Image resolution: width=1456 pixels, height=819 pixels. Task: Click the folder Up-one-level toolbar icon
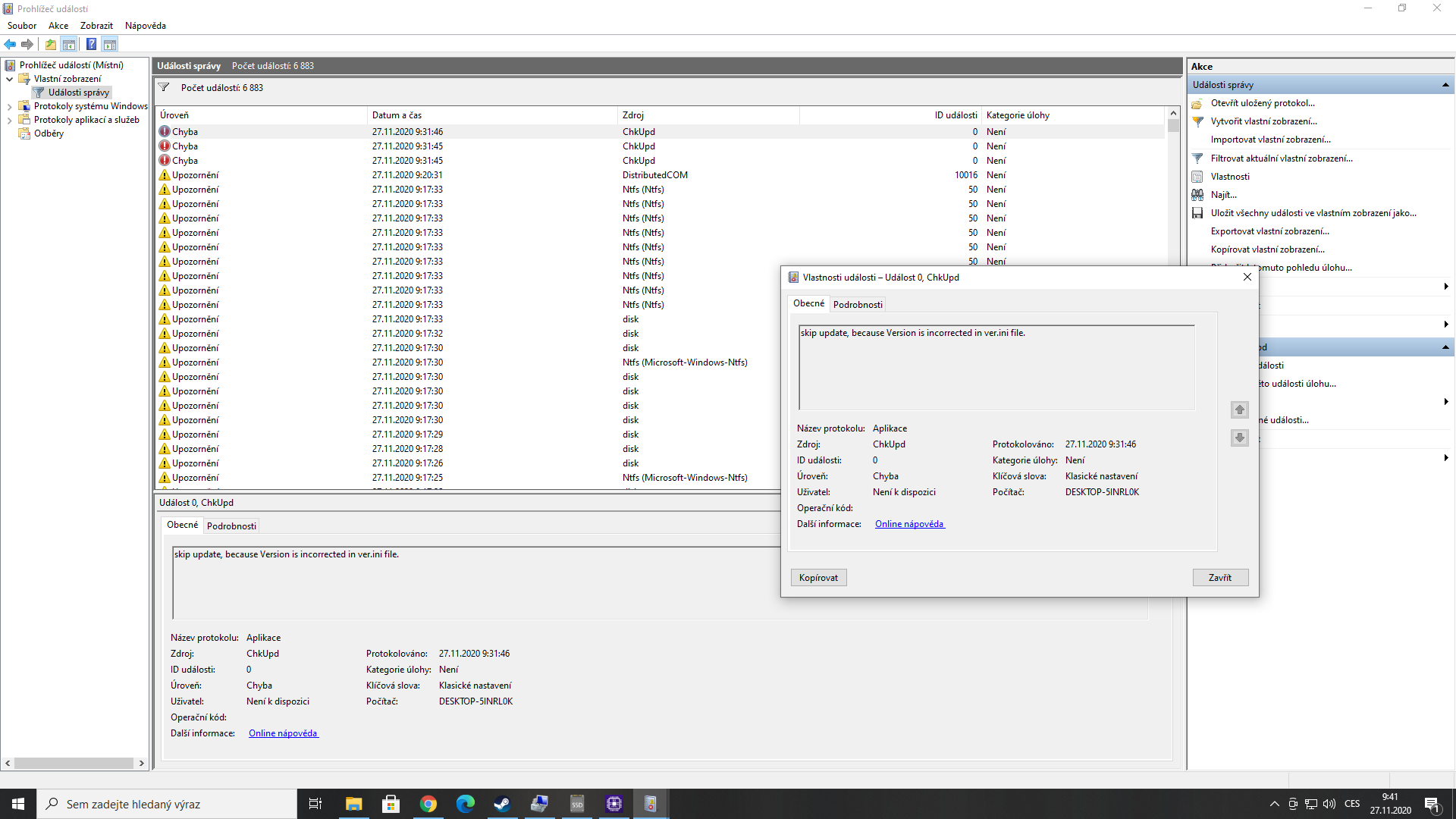coord(51,44)
